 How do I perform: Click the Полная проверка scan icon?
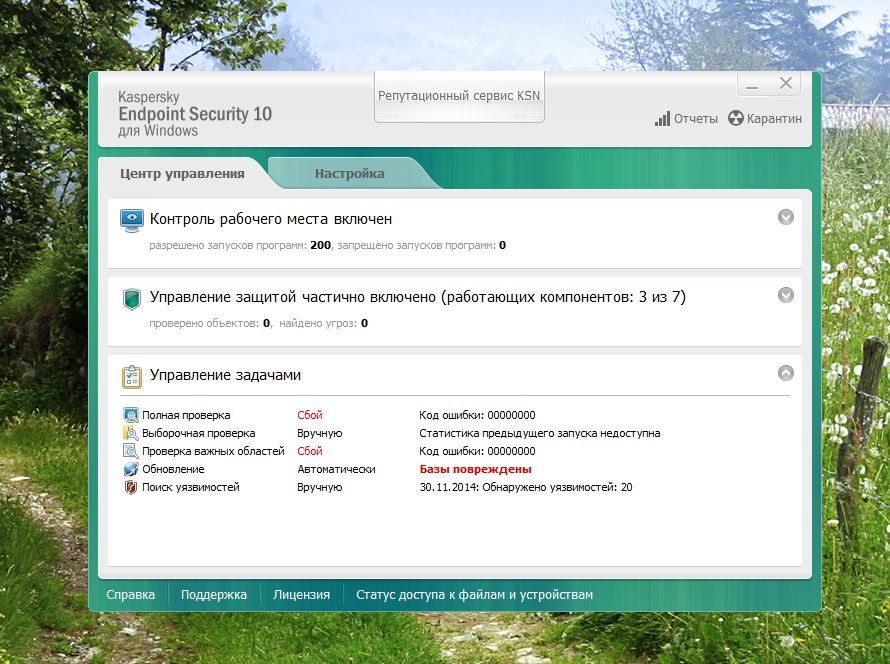pos(131,415)
